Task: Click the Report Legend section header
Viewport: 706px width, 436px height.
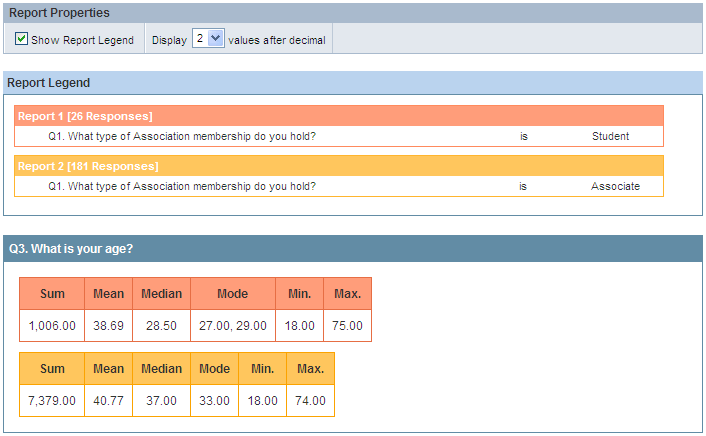Action: [353, 83]
